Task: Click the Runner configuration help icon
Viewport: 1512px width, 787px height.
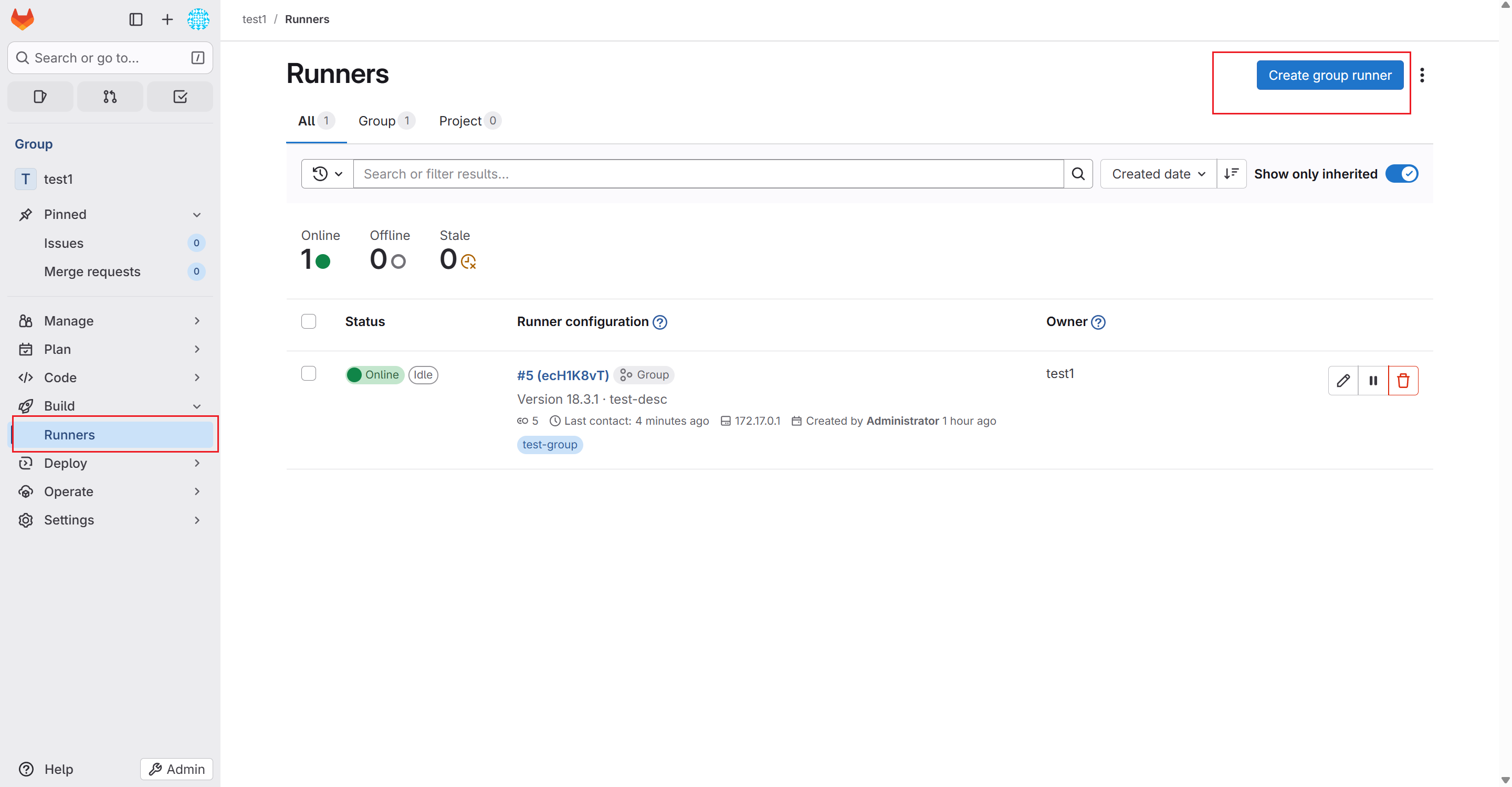Action: pos(660,322)
